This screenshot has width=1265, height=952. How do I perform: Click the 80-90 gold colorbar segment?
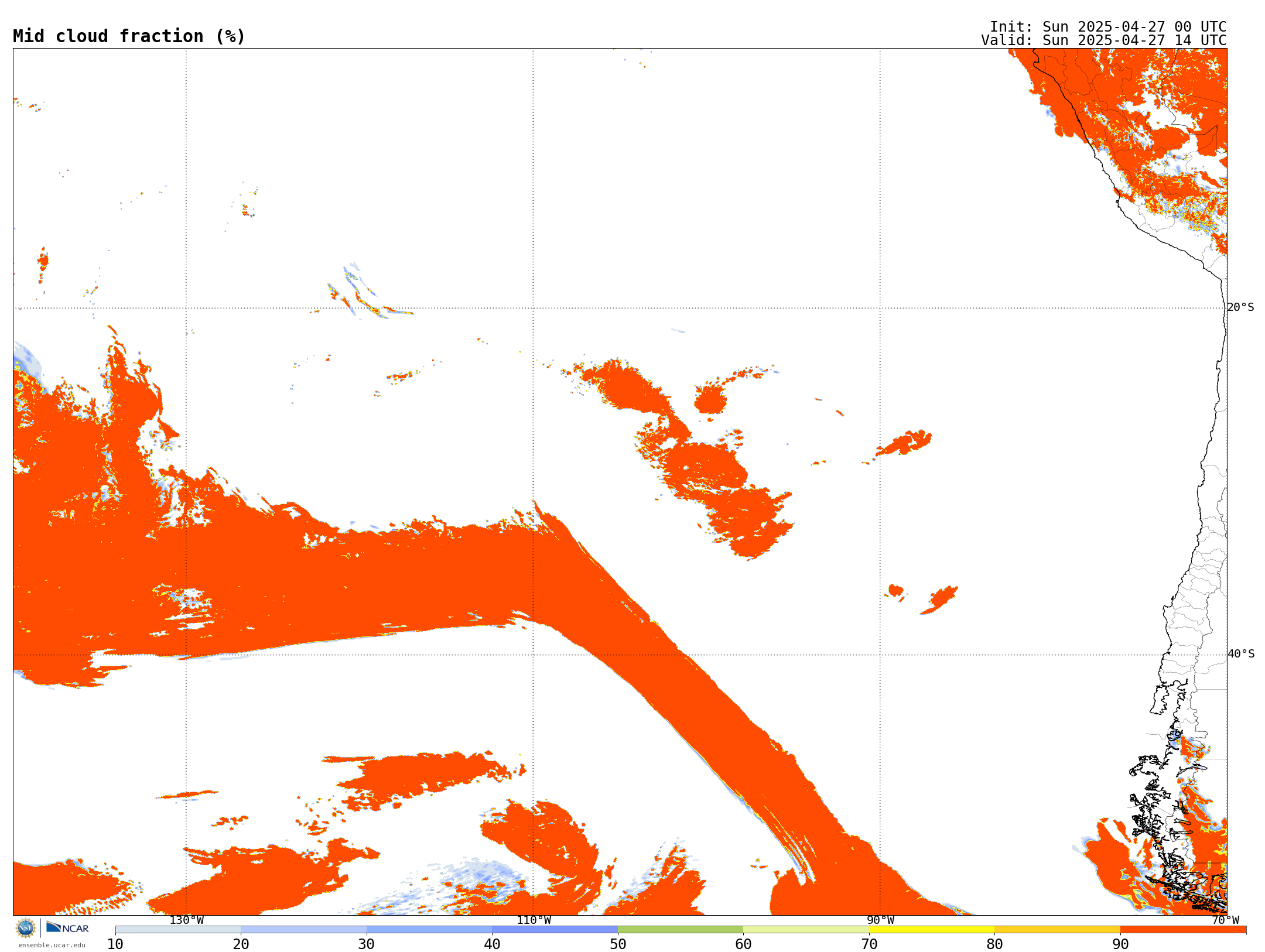(x=1057, y=930)
